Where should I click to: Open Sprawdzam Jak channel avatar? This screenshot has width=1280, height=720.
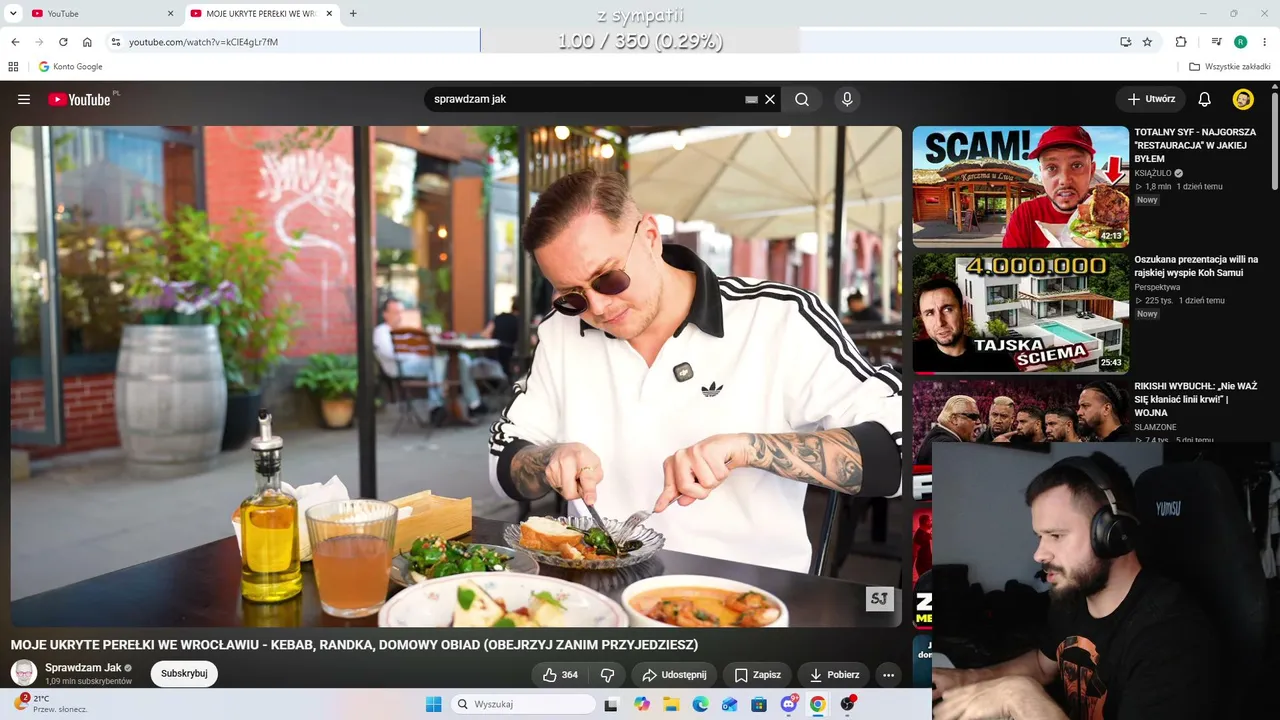click(x=24, y=673)
